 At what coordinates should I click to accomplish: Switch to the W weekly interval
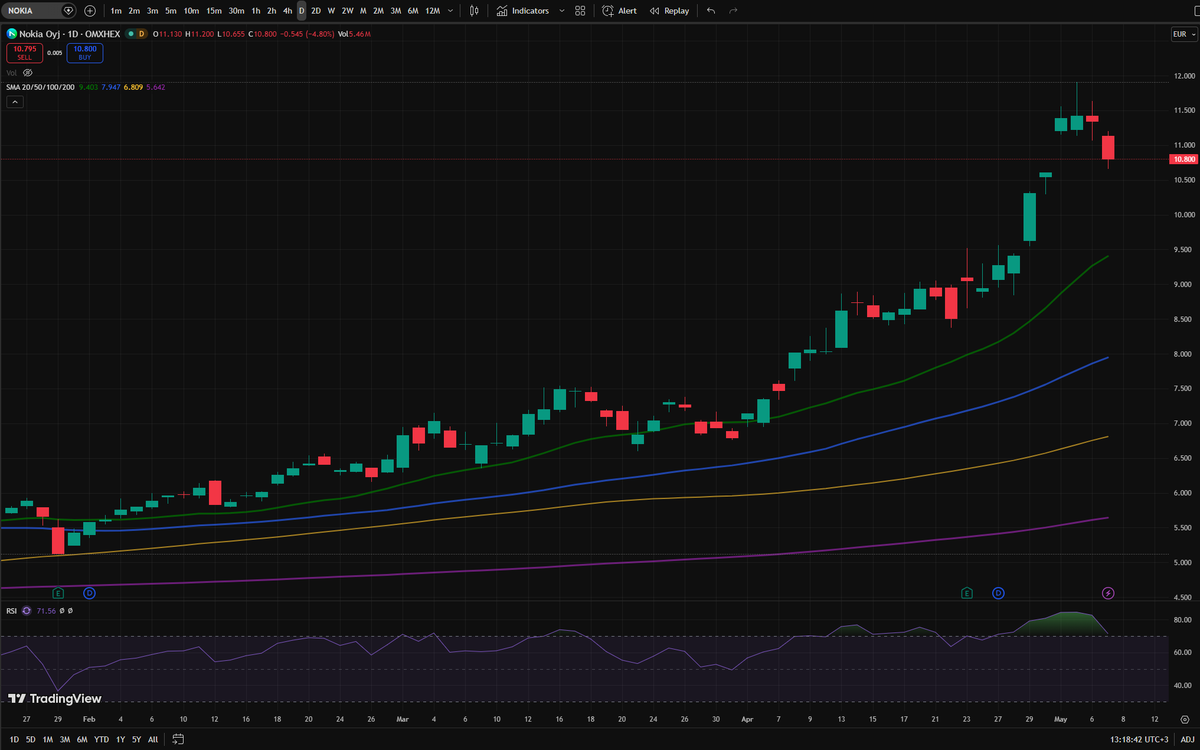pyautogui.click(x=331, y=10)
